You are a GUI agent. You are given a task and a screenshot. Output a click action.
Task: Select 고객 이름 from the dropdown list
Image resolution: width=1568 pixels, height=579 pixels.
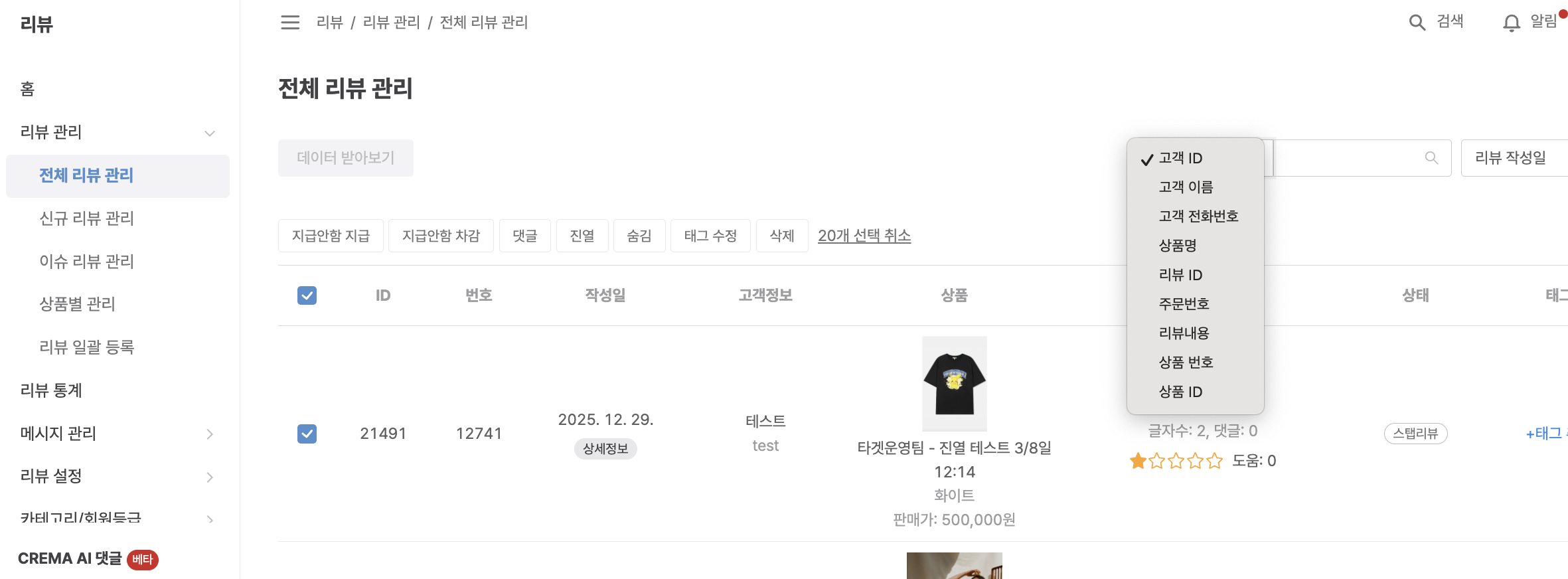[1186, 187]
